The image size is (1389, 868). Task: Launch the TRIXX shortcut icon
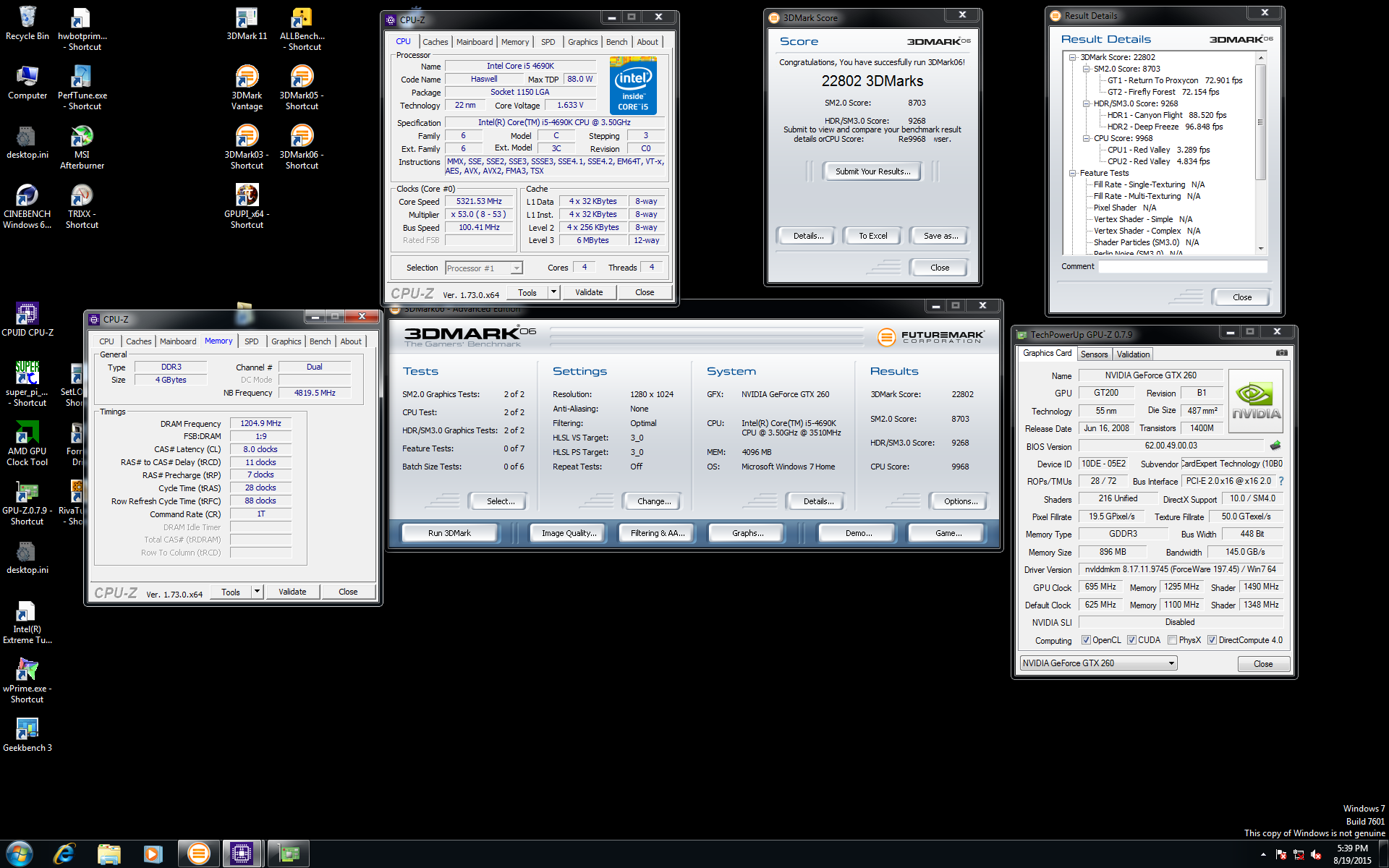point(82,207)
